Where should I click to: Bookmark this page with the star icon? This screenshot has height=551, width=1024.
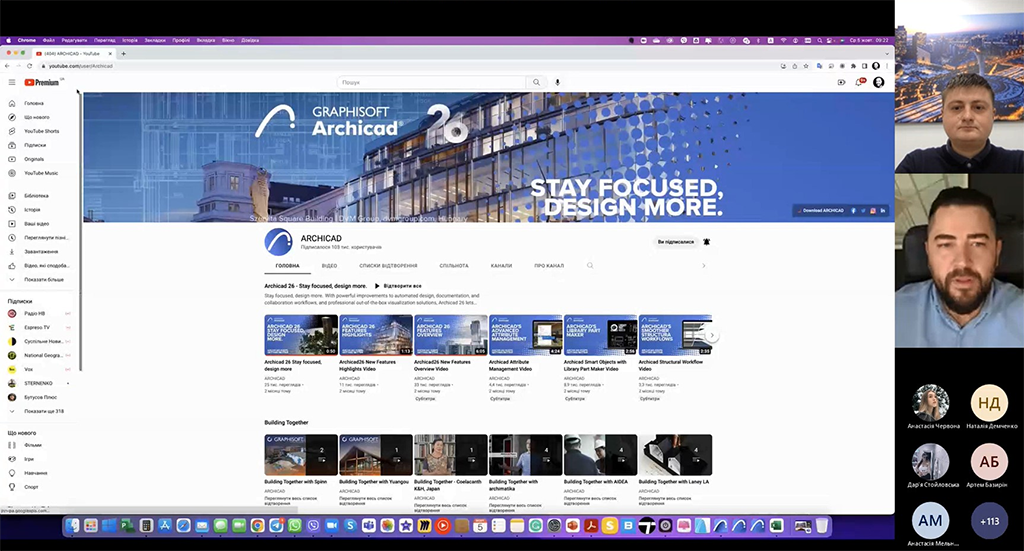[806, 66]
